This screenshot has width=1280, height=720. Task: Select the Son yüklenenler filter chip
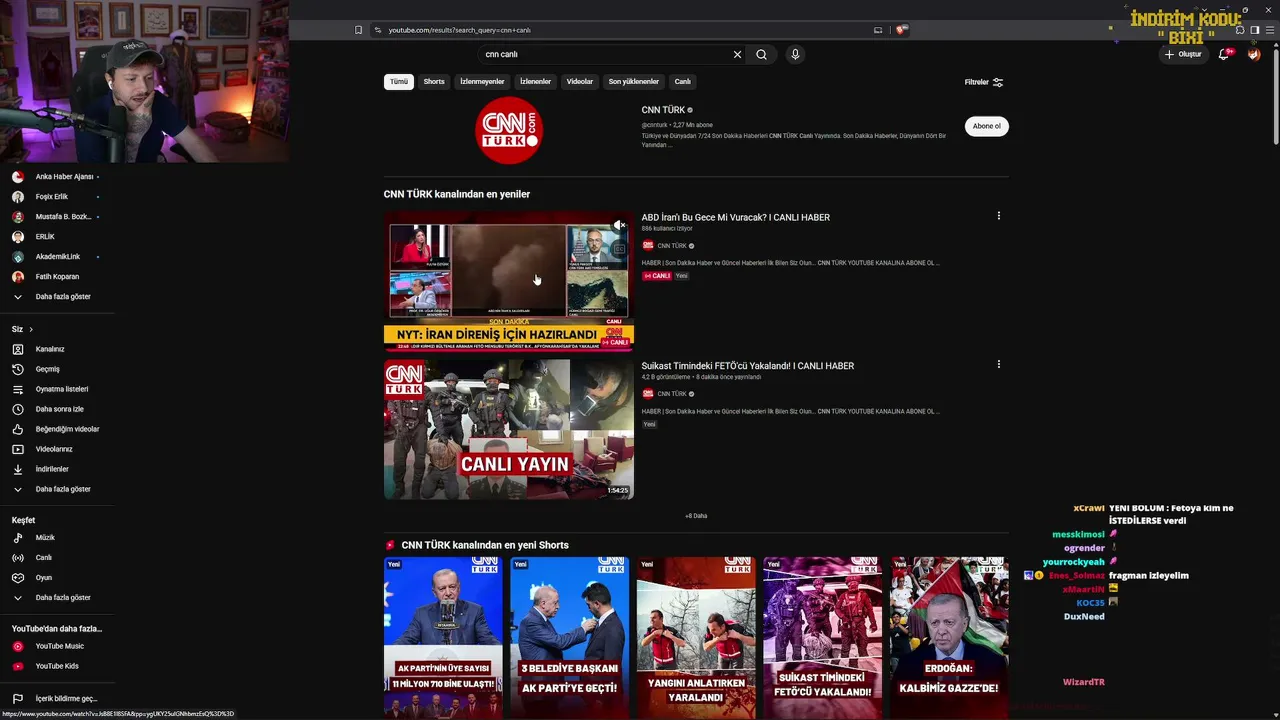point(634,82)
